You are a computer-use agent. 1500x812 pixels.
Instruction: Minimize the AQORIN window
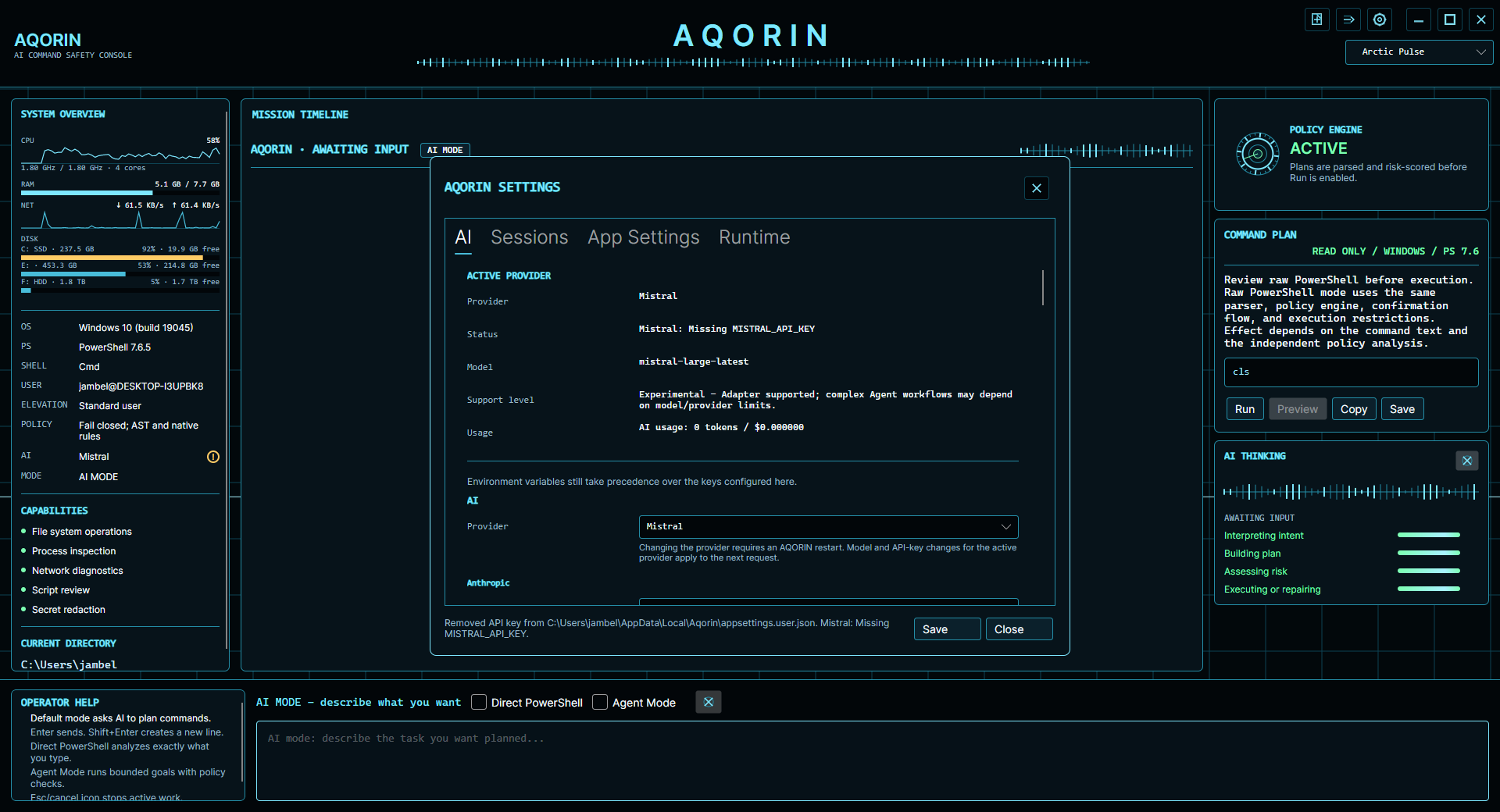click(1419, 20)
